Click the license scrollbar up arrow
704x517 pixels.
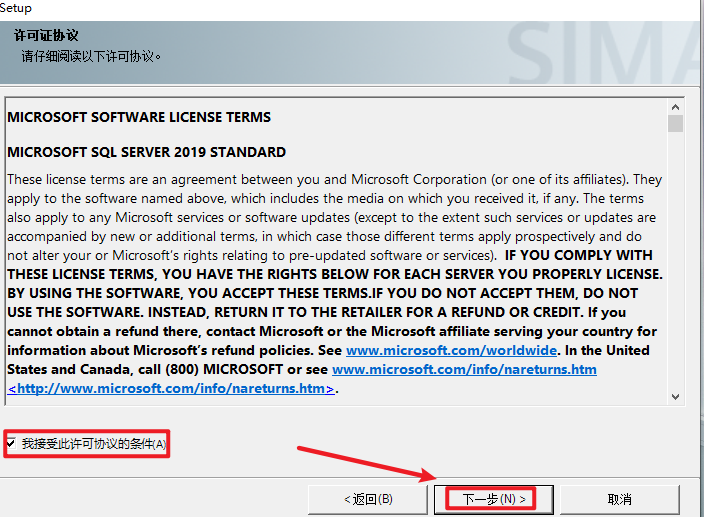pyautogui.click(x=676, y=107)
